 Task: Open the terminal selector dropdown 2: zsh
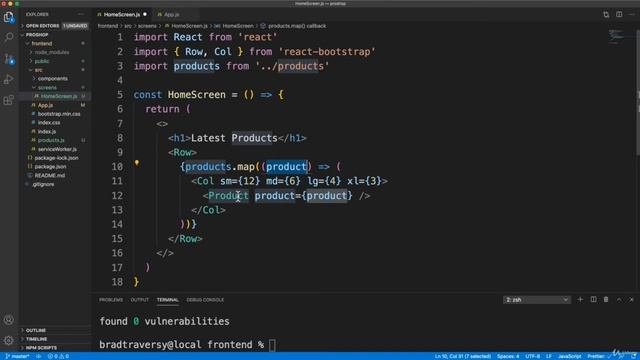coord(537,300)
